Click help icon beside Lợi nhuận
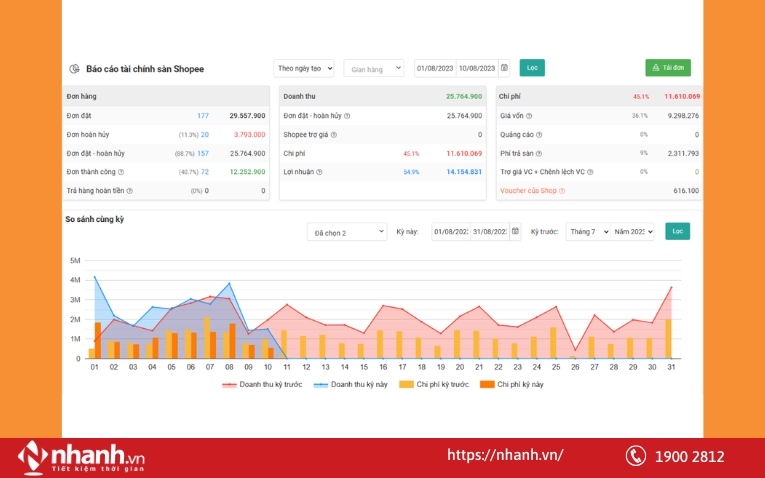Screen dimensions: 765x478 tap(319, 172)
